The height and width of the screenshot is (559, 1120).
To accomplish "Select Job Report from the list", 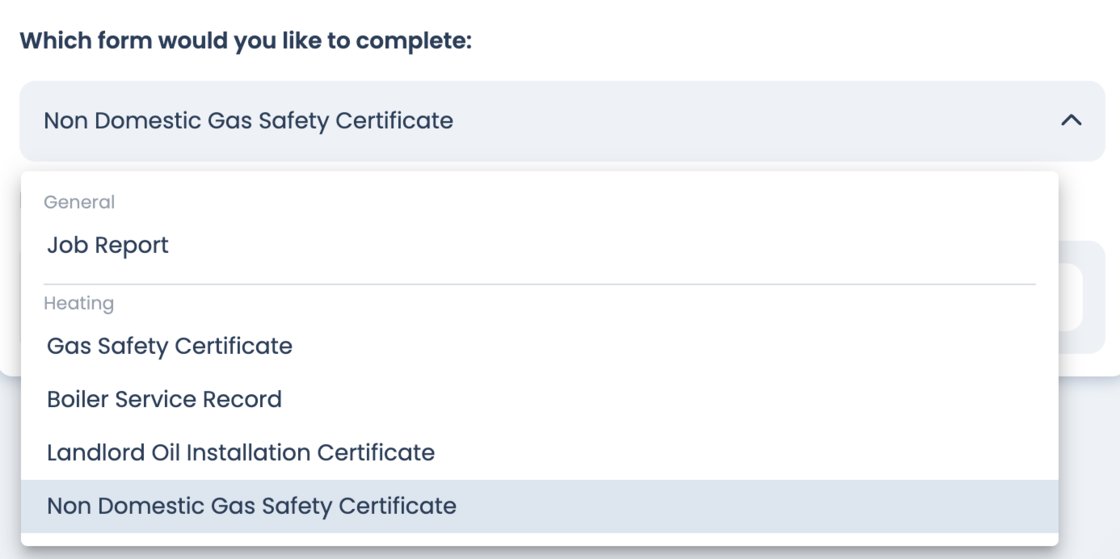I will click(x=108, y=246).
